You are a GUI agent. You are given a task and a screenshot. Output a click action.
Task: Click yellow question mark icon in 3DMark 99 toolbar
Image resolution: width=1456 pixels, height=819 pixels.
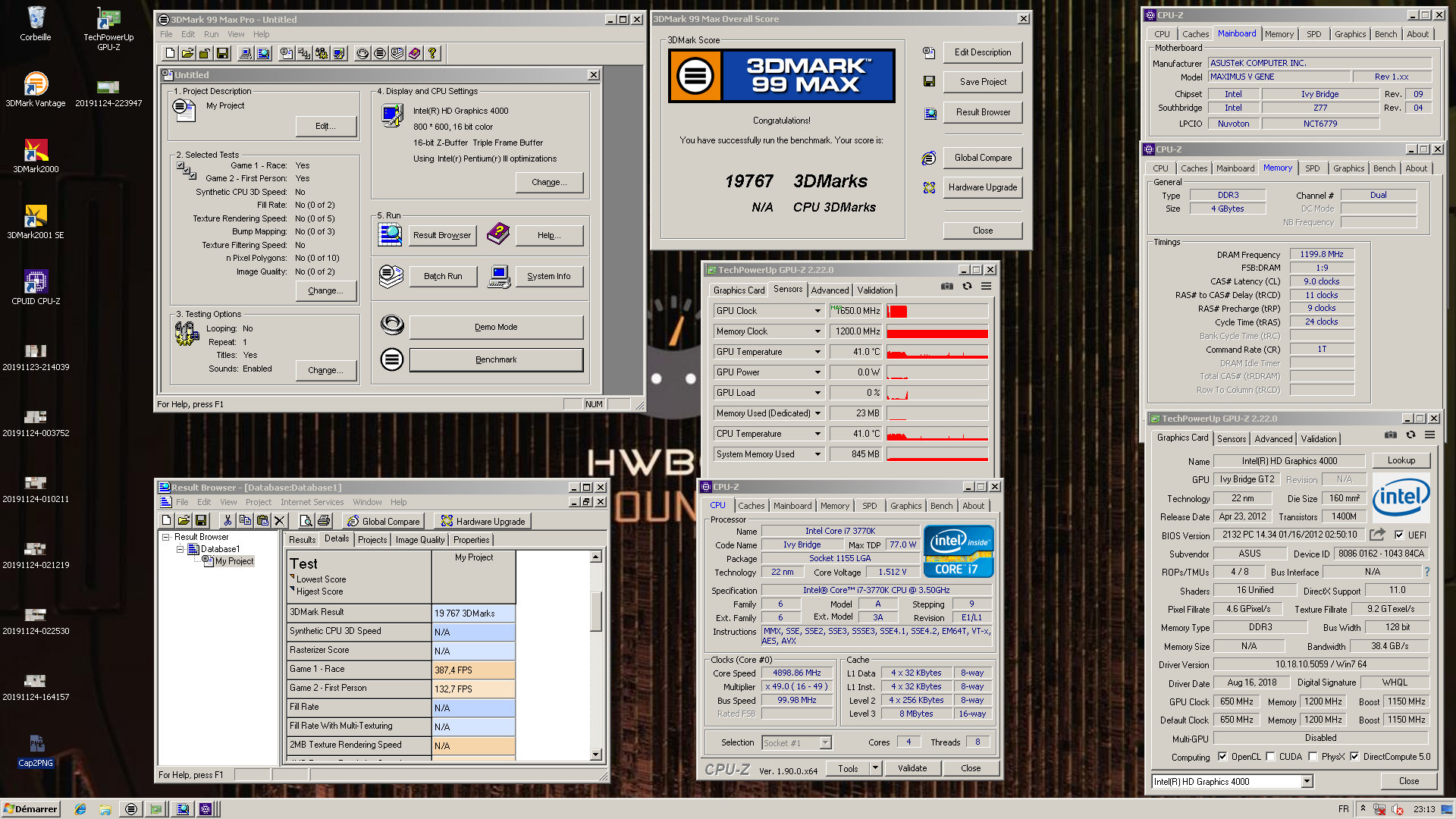432,53
